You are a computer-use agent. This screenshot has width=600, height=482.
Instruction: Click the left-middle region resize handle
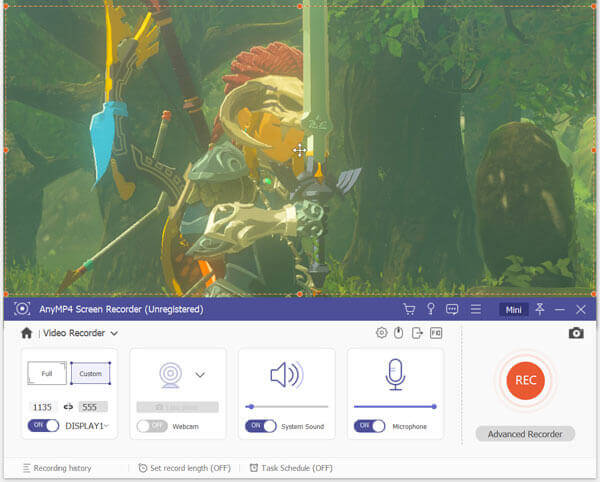pos(6,150)
